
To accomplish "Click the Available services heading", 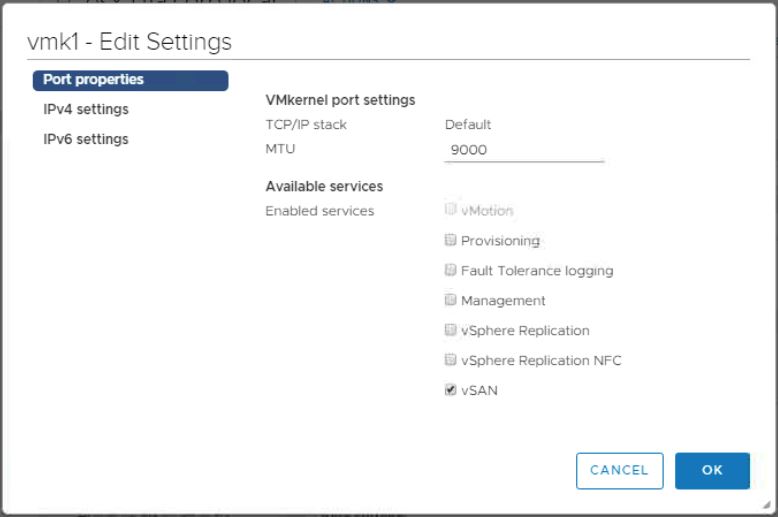I will click(324, 186).
